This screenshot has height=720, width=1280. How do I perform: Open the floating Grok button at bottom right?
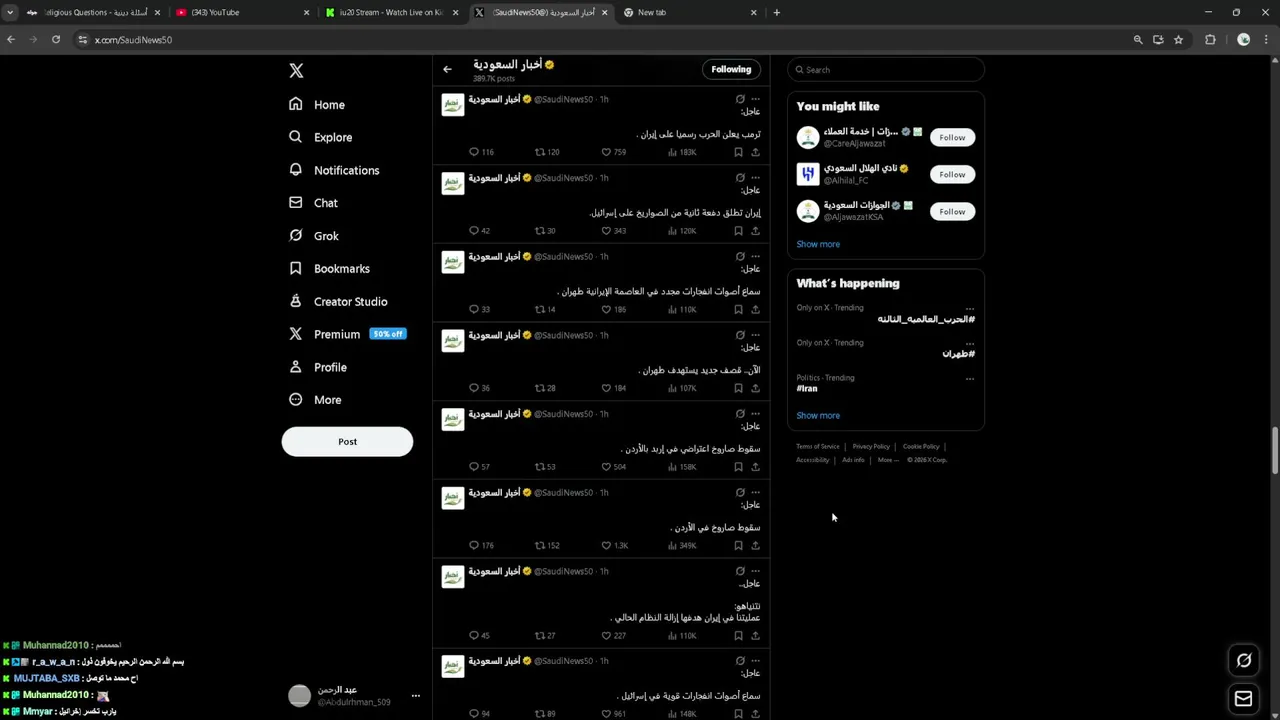click(x=1243, y=660)
